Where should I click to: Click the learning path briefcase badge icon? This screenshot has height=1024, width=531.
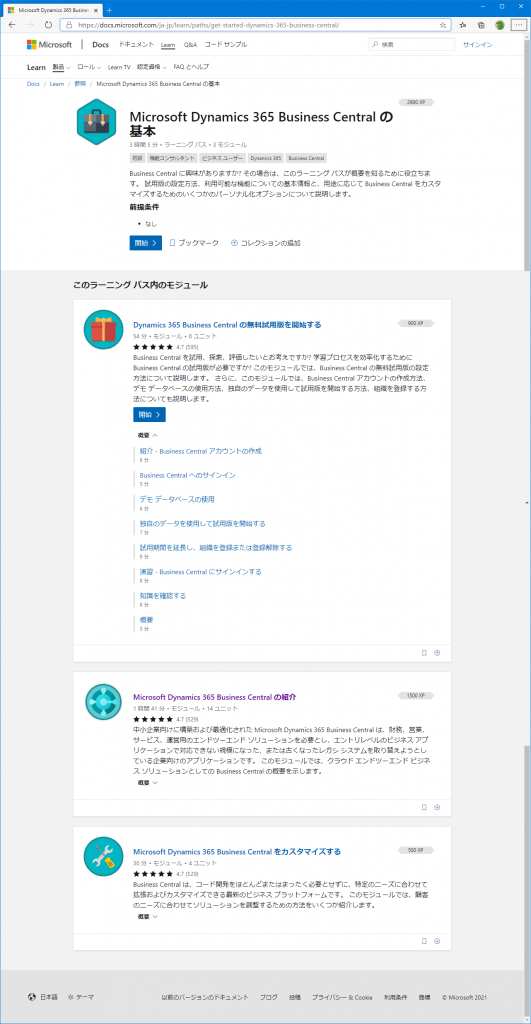pyautogui.click(x=97, y=123)
